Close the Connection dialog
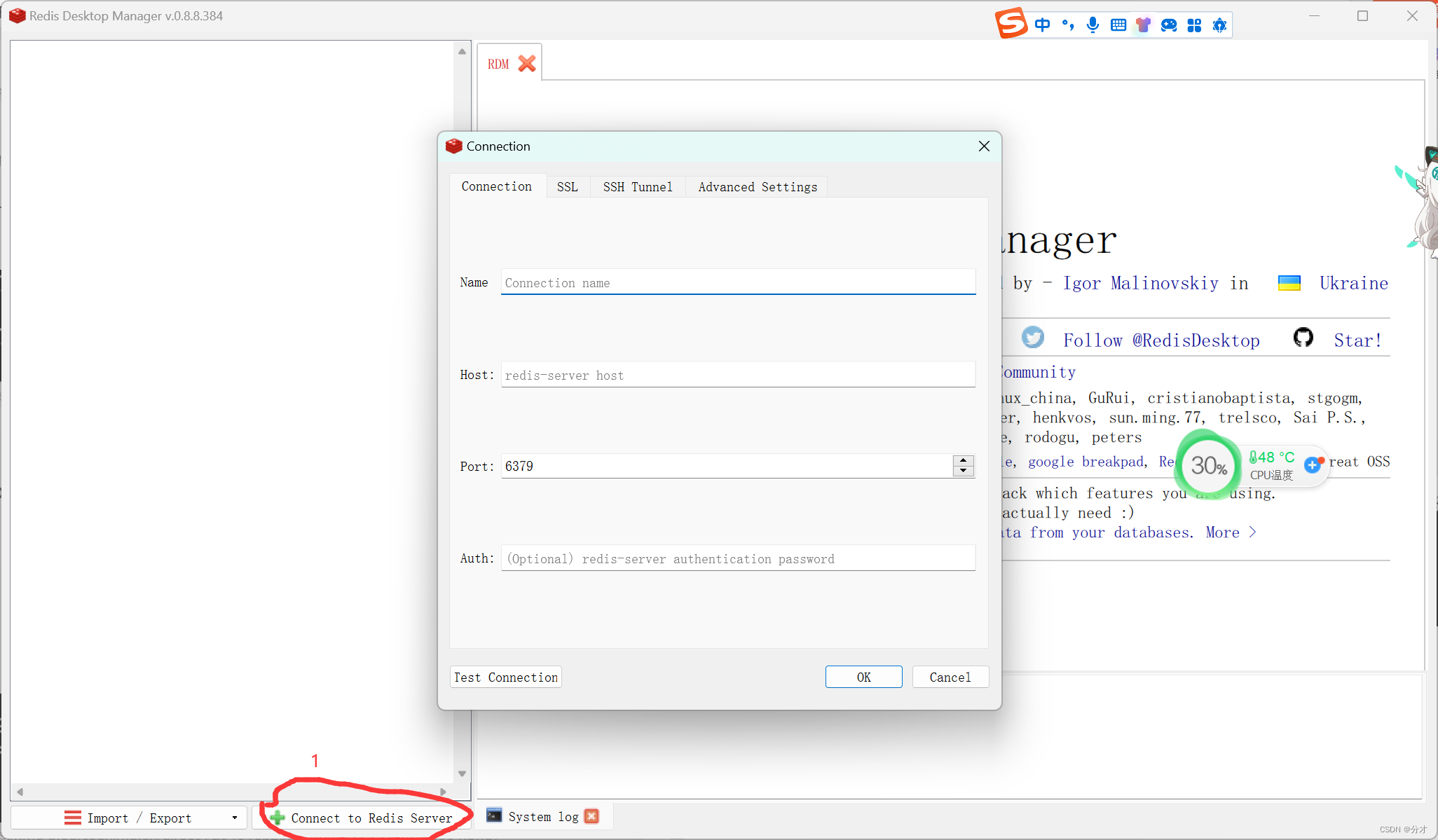The height and width of the screenshot is (840, 1438). [984, 146]
